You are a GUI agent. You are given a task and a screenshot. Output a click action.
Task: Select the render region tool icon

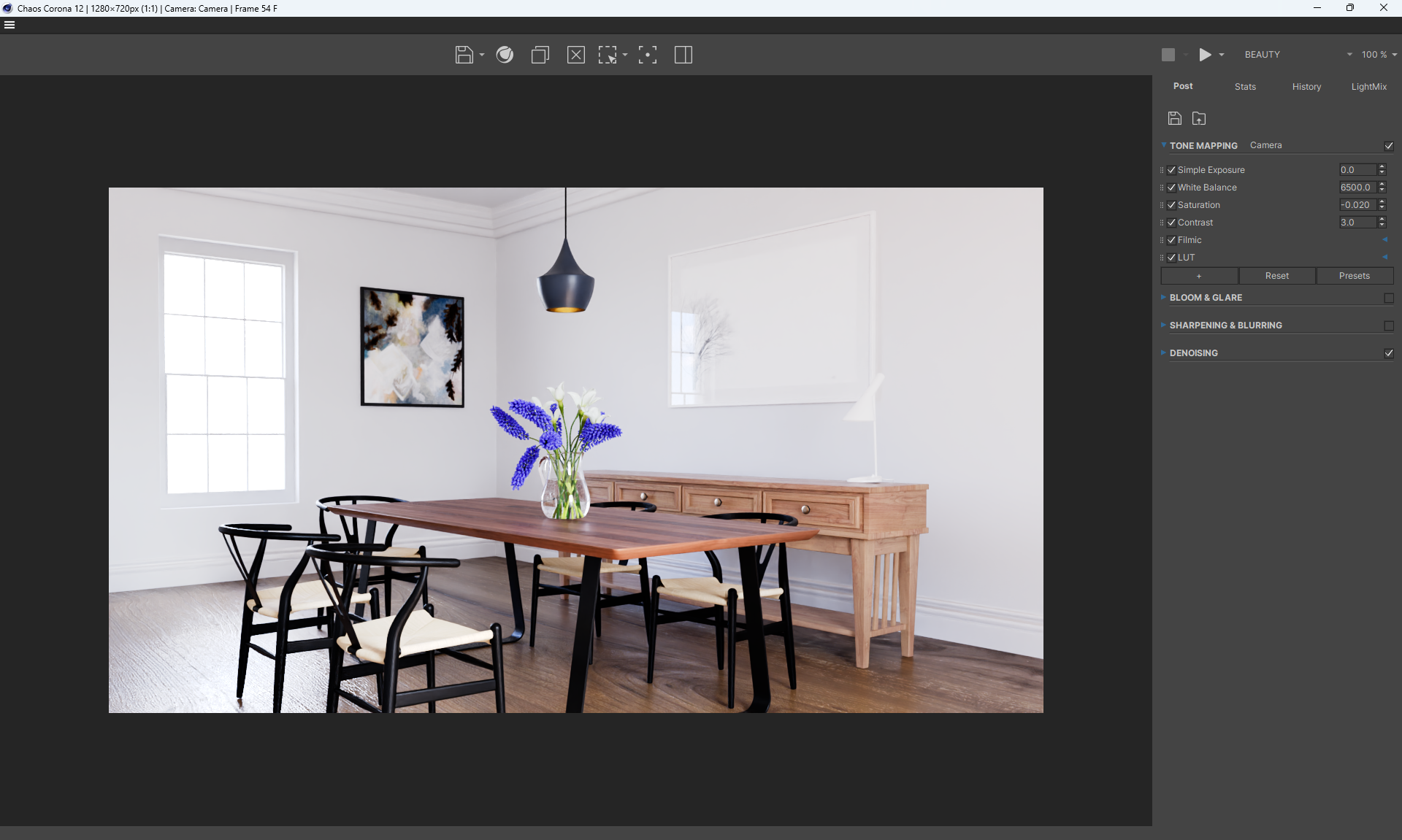coord(608,55)
